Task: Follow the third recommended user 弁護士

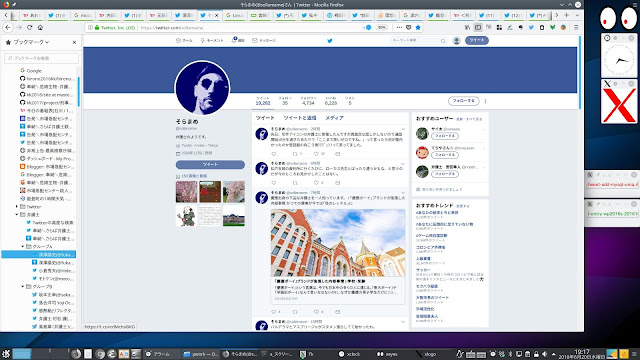Action: pos(445,174)
